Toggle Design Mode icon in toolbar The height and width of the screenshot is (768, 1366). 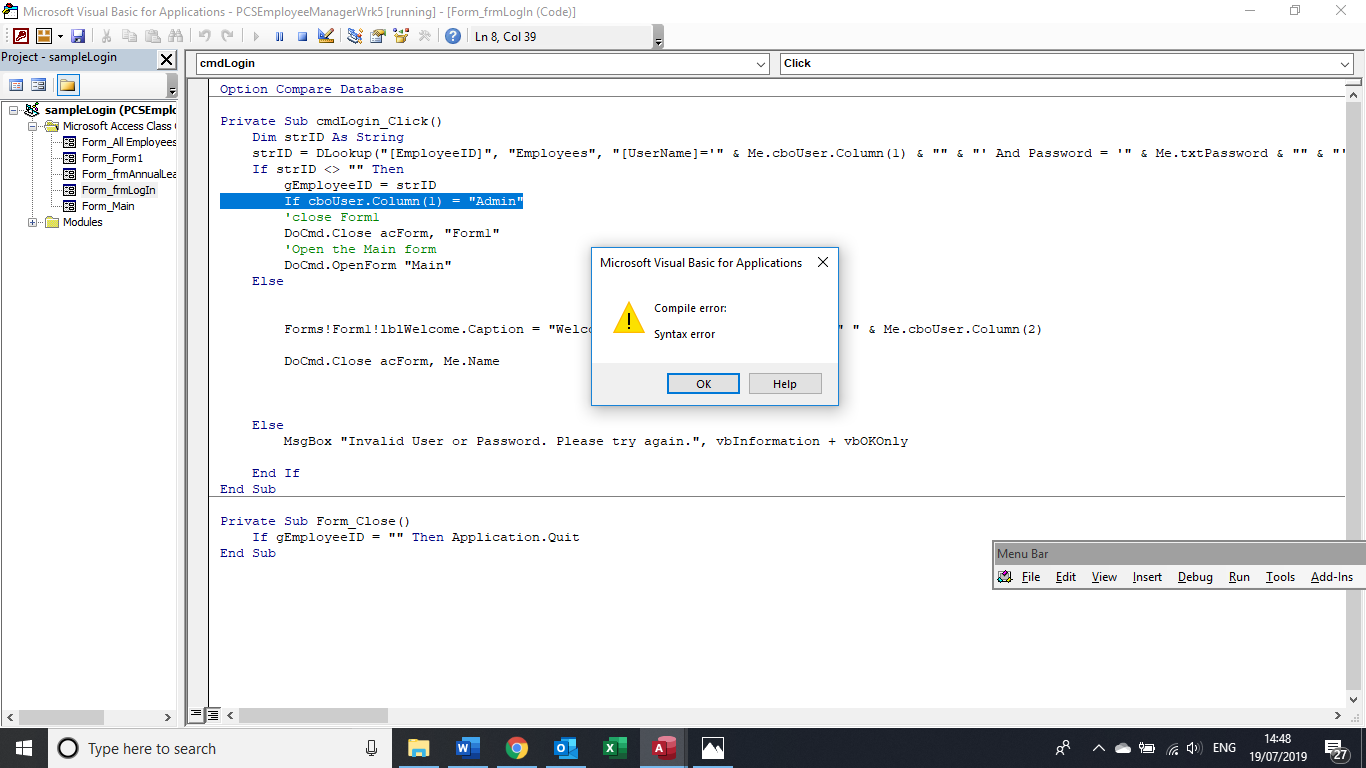[x=326, y=36]
